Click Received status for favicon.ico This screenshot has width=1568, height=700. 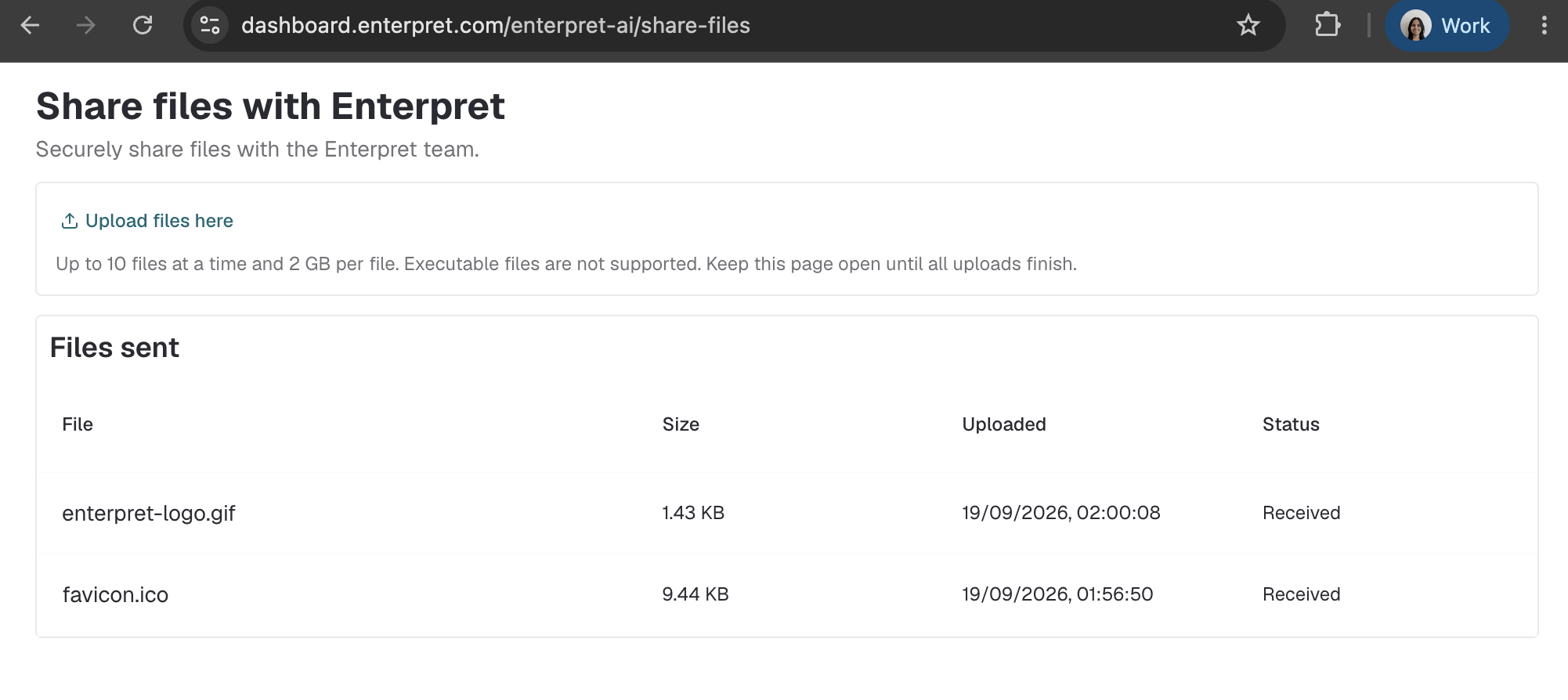1301,594
